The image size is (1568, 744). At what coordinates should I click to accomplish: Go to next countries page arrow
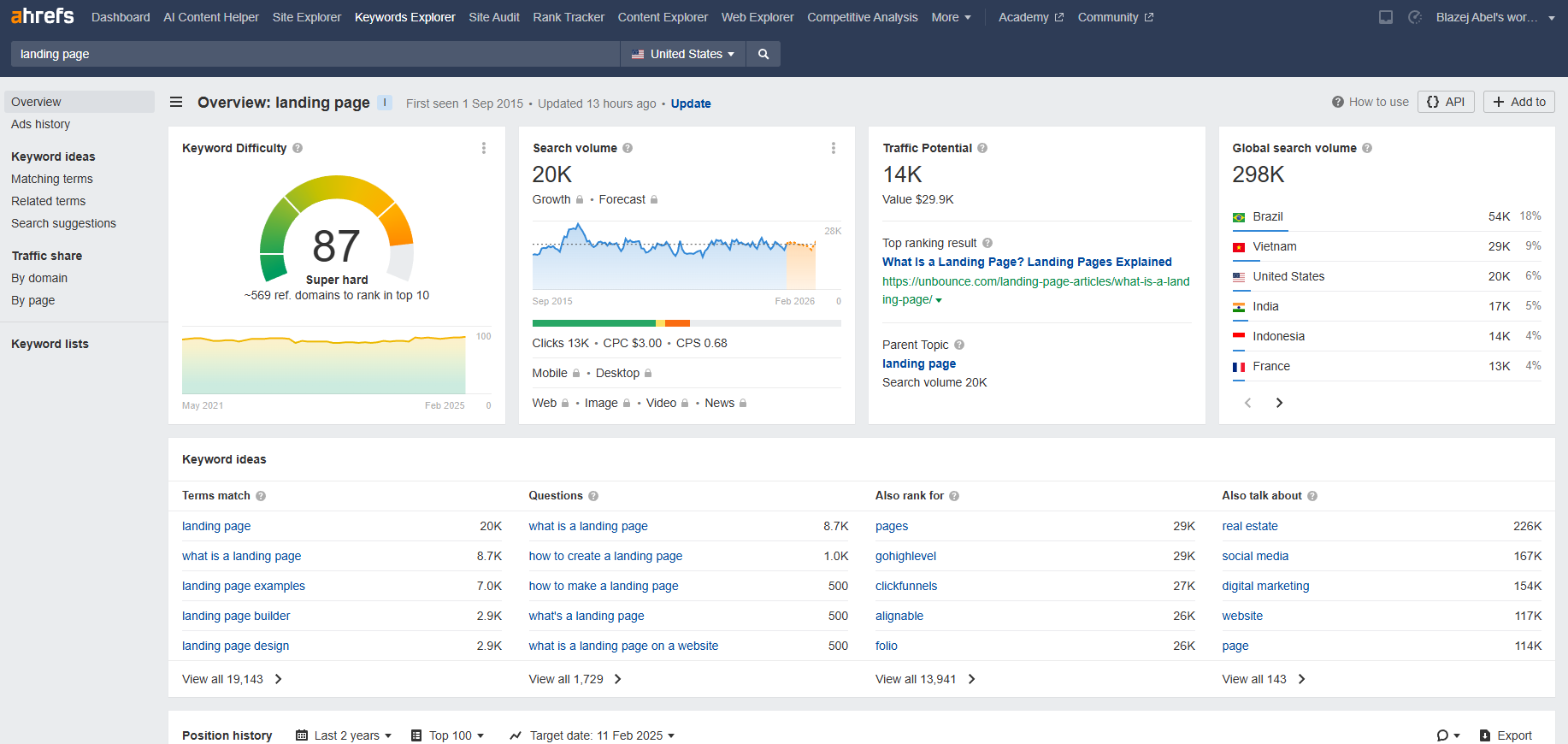point(1279,403)
